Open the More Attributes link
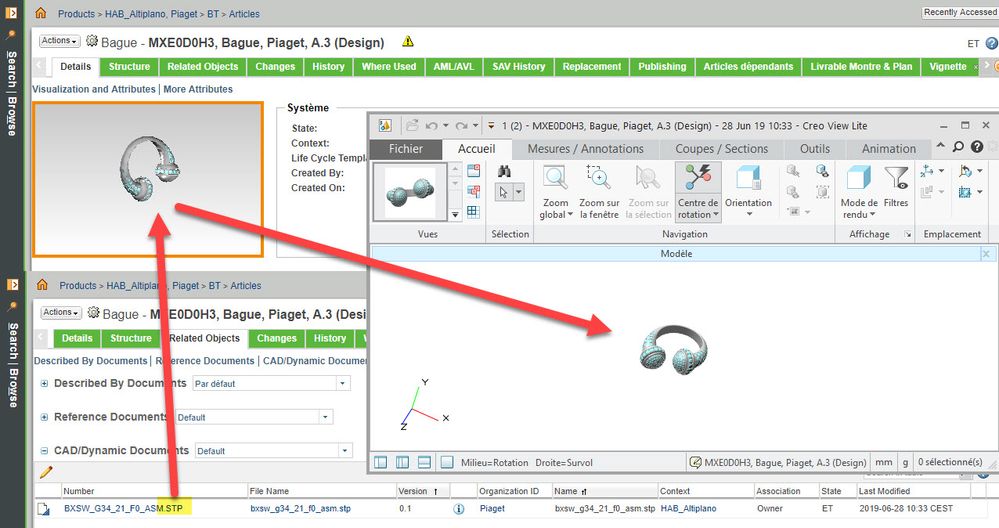The width and height of the screenshot is (999, 528). tap(198, 89)
